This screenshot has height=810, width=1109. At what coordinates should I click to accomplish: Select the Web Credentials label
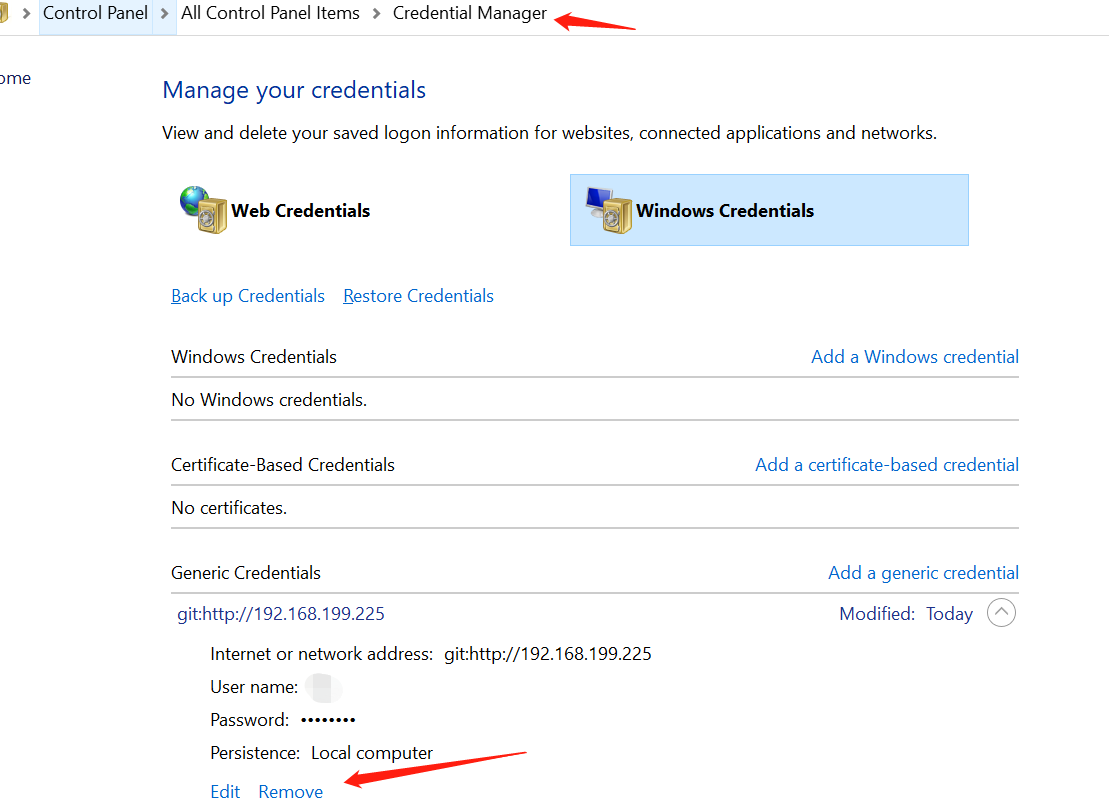(x=301, y=211)
